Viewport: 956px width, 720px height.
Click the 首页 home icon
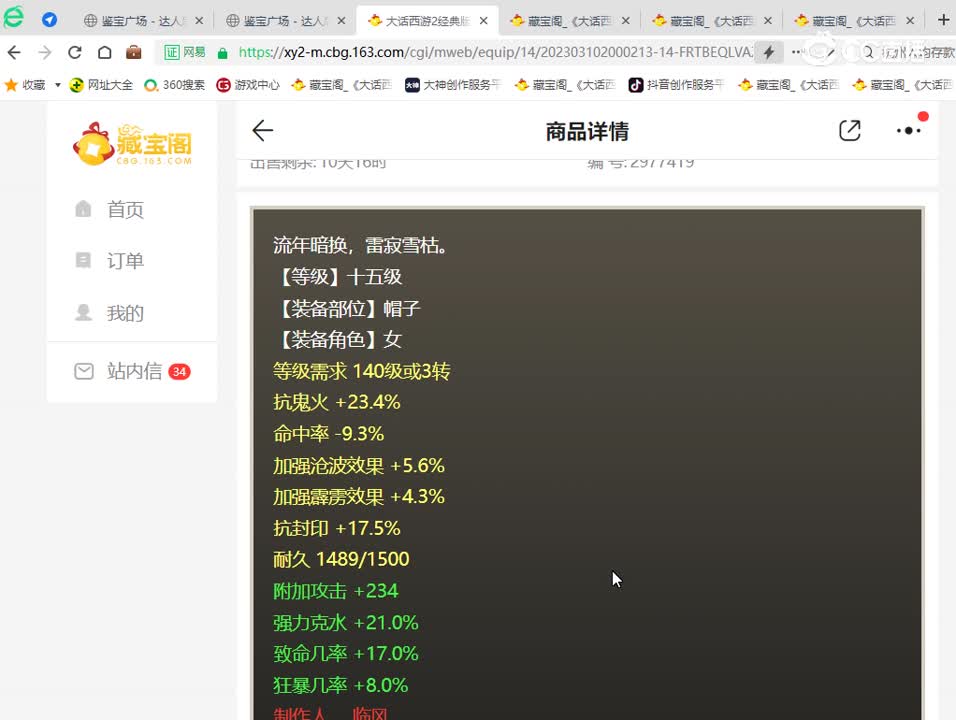coord(83,209)
